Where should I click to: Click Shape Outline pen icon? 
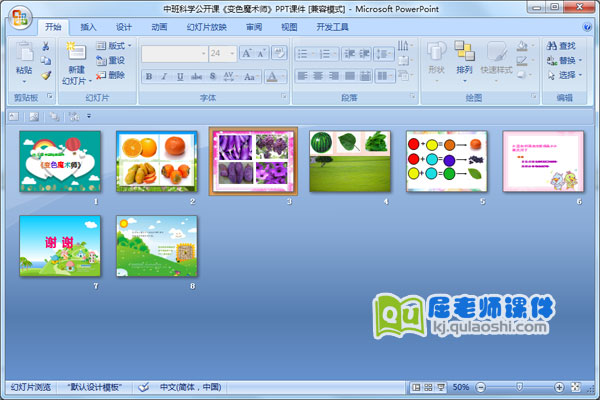pyautogui.click(x=522, y=60)
